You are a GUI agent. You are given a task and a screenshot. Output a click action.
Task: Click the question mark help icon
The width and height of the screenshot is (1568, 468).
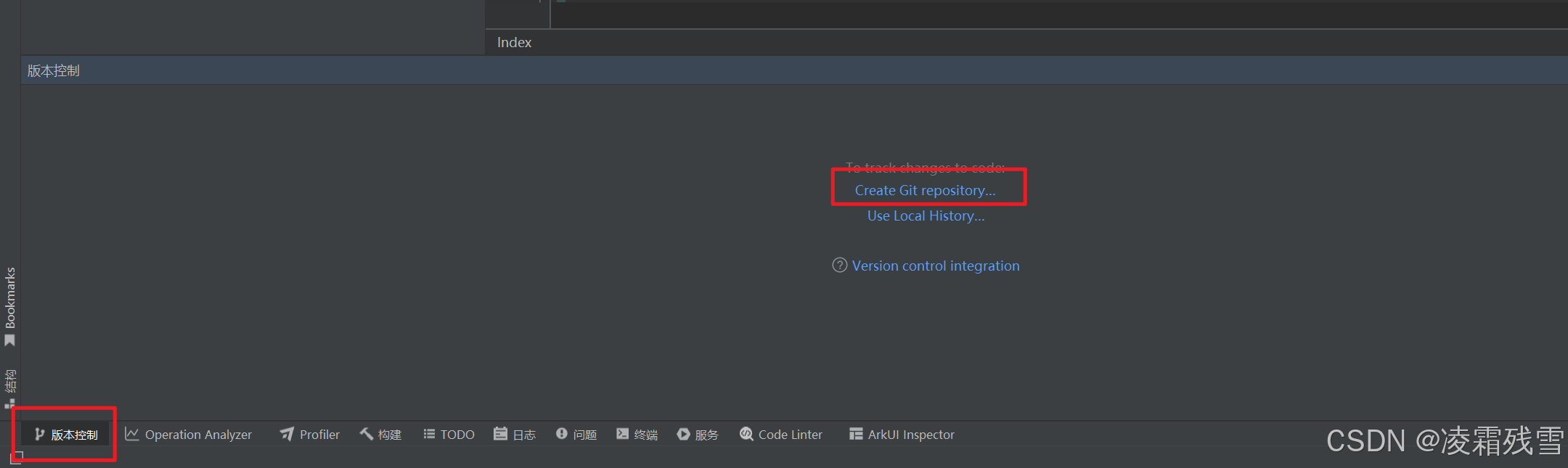pyautogui.click(x=839, y=265)
